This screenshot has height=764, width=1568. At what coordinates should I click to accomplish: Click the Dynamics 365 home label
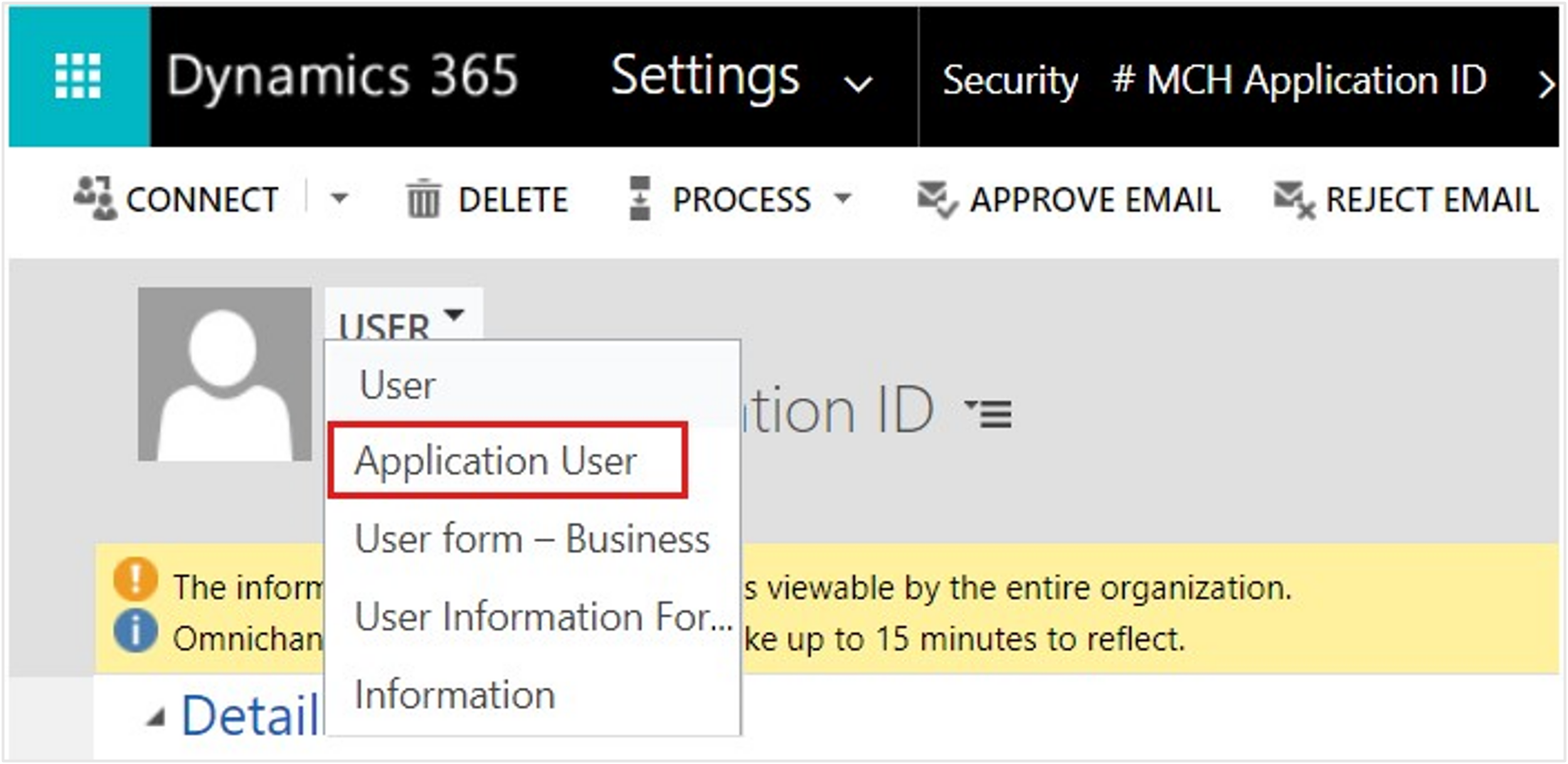tap(342, 77)
